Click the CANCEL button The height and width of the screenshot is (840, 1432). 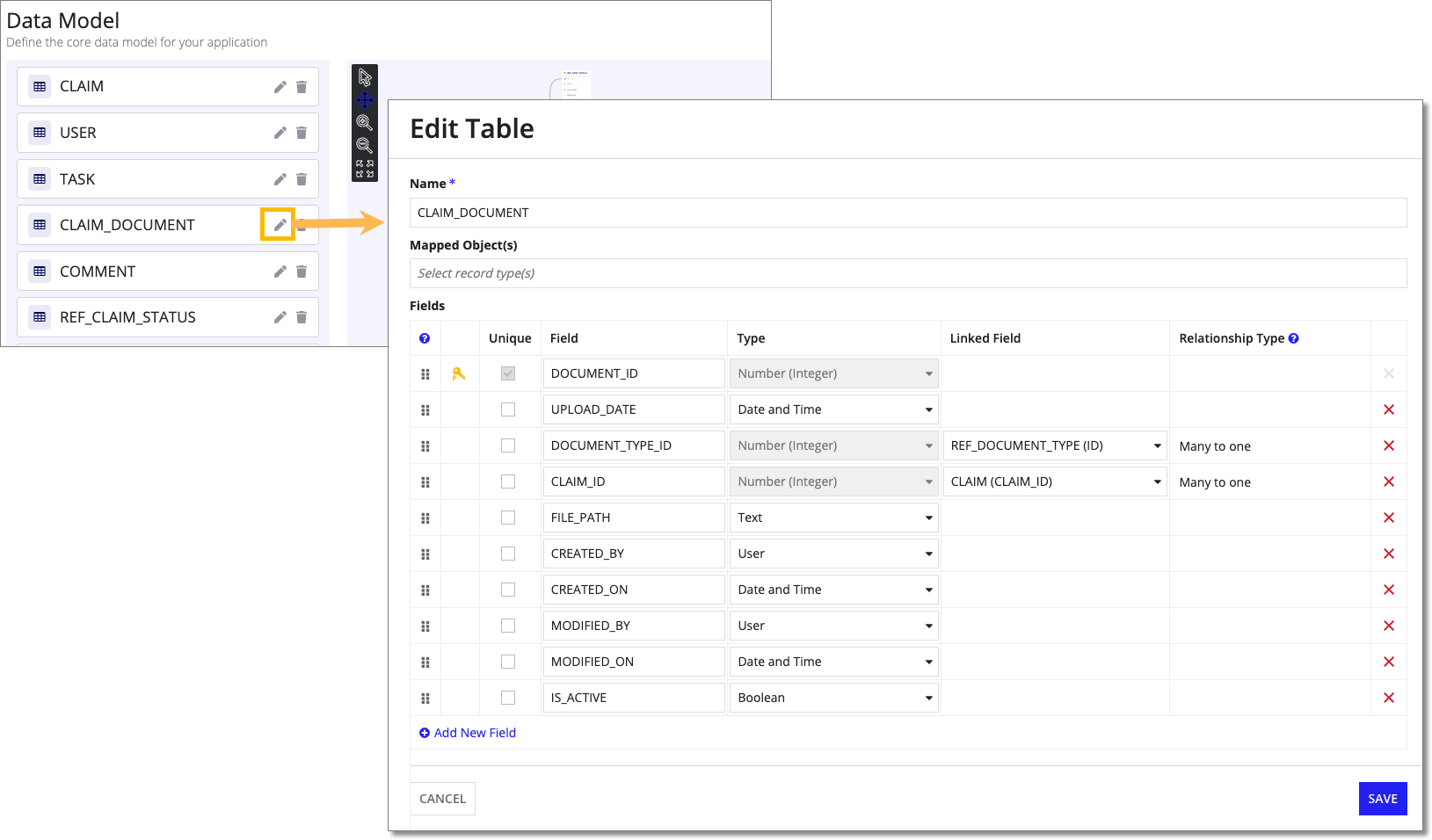[443, 799]
